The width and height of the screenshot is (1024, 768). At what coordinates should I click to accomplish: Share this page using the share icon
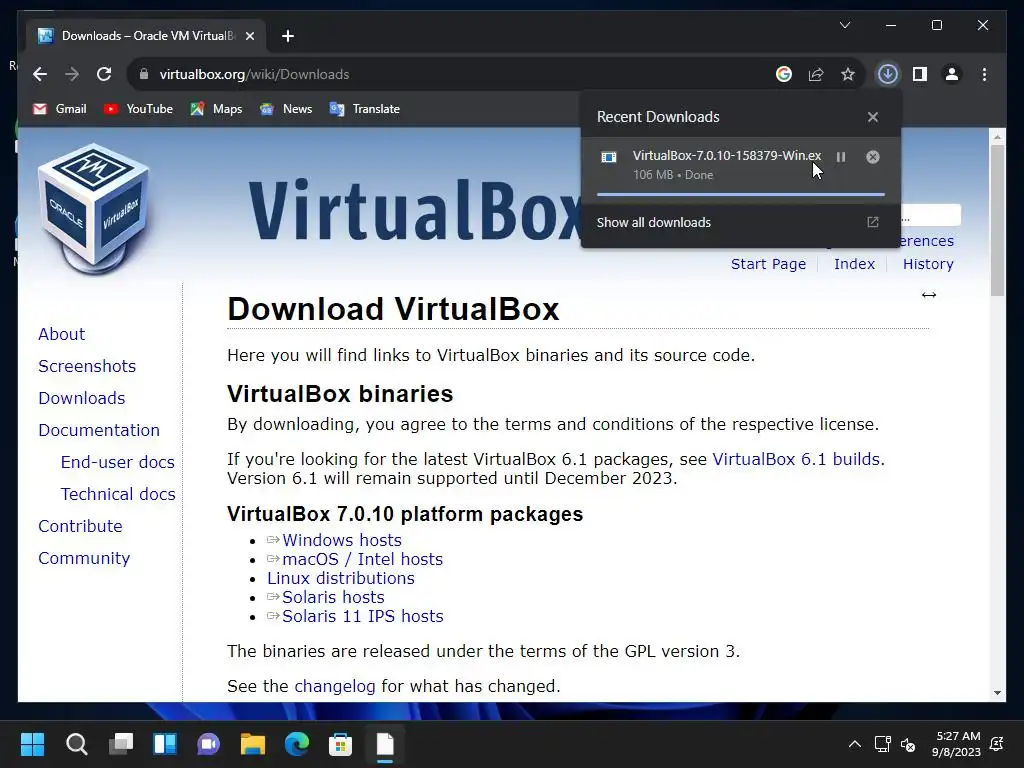pyautogui.click(x=816, y=74)
